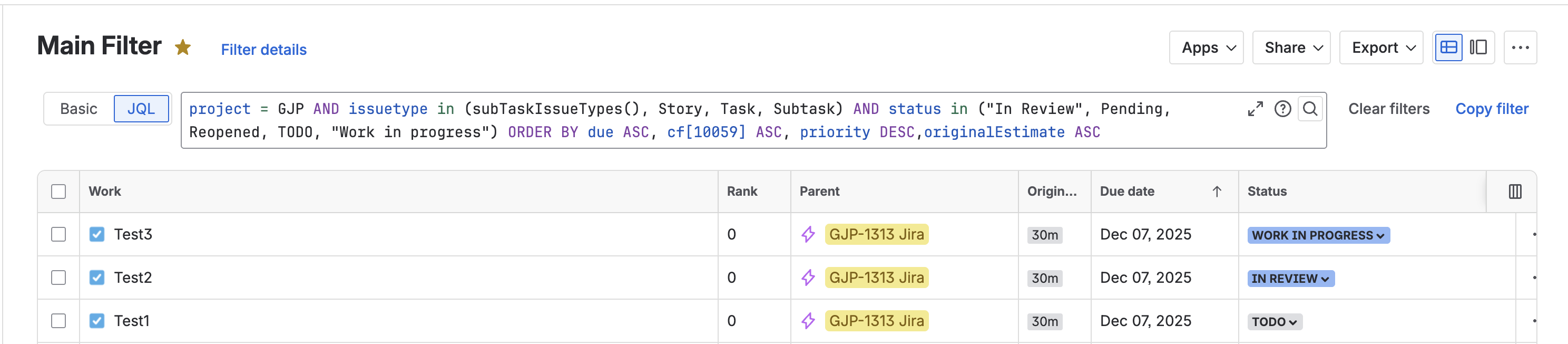This screenshot has width=1568, height=344.
Task: Open the Test2 work item
Action: (x=133, y=278)
